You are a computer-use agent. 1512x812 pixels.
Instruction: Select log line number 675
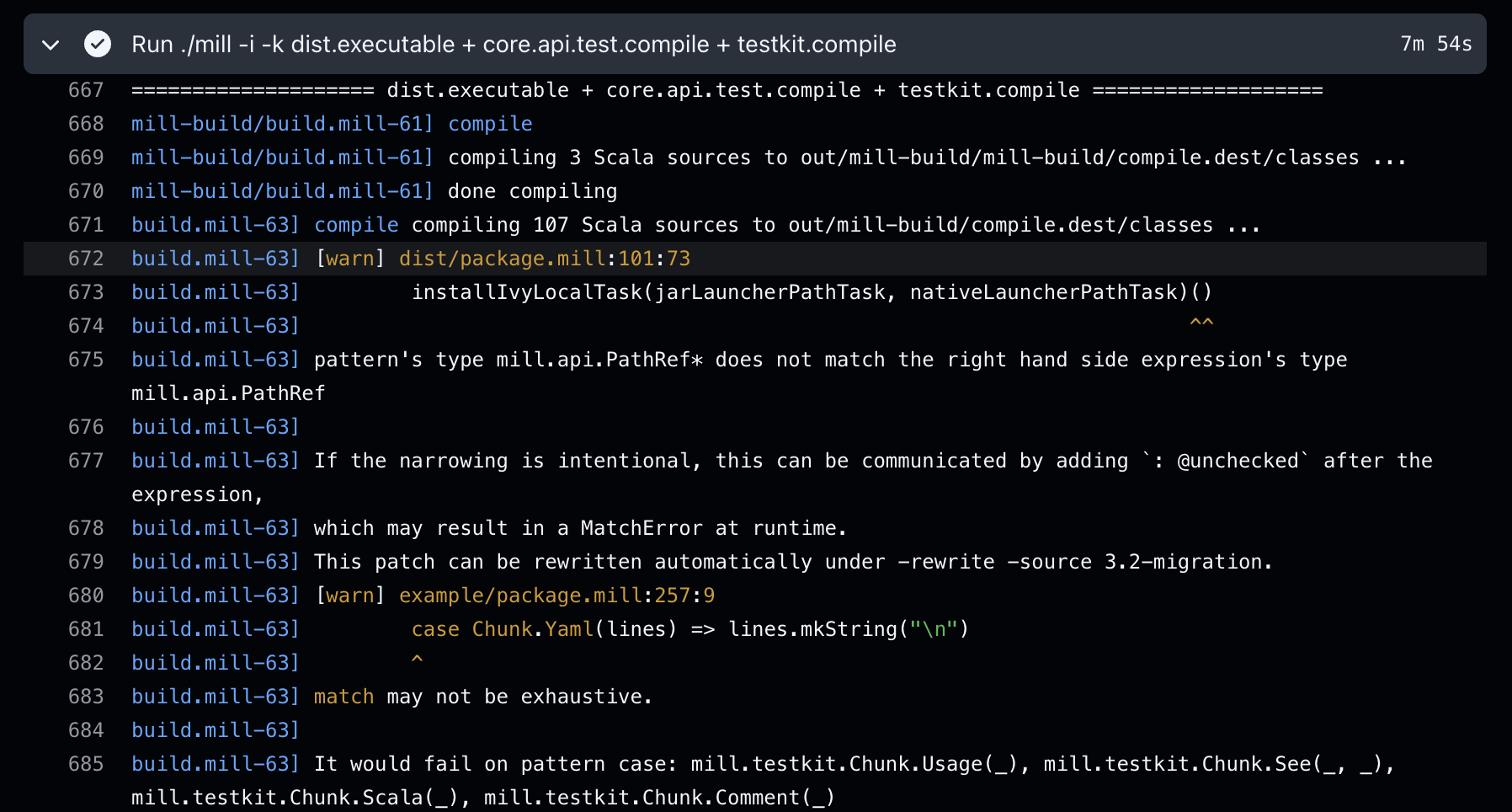(x=86, y=360)
